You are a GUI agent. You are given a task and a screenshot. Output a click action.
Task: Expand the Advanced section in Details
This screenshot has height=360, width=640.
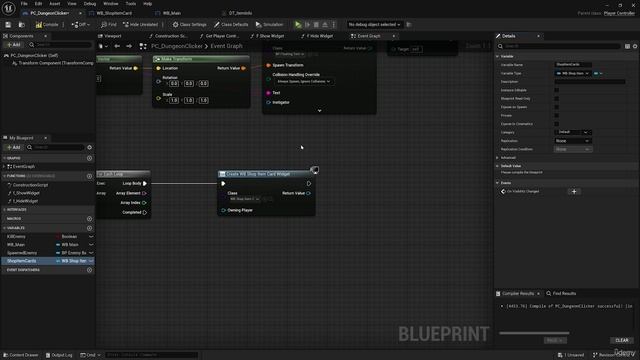point(498,158)
